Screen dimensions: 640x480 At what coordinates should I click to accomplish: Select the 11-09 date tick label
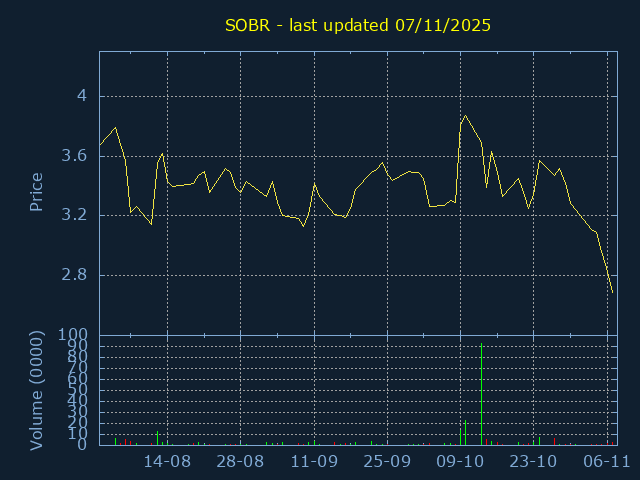[313, 462]
